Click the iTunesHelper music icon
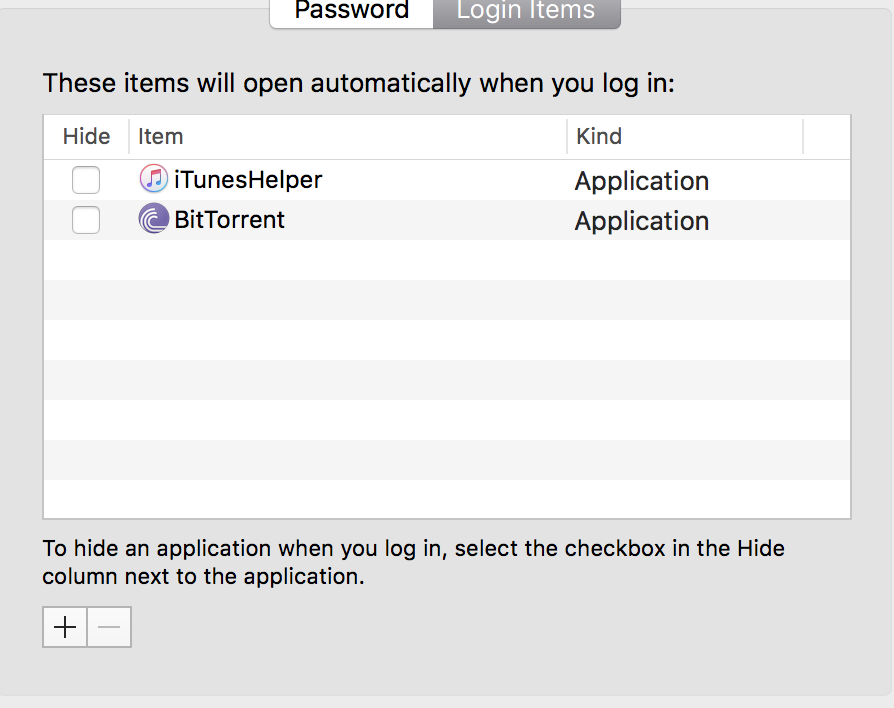 154,178
